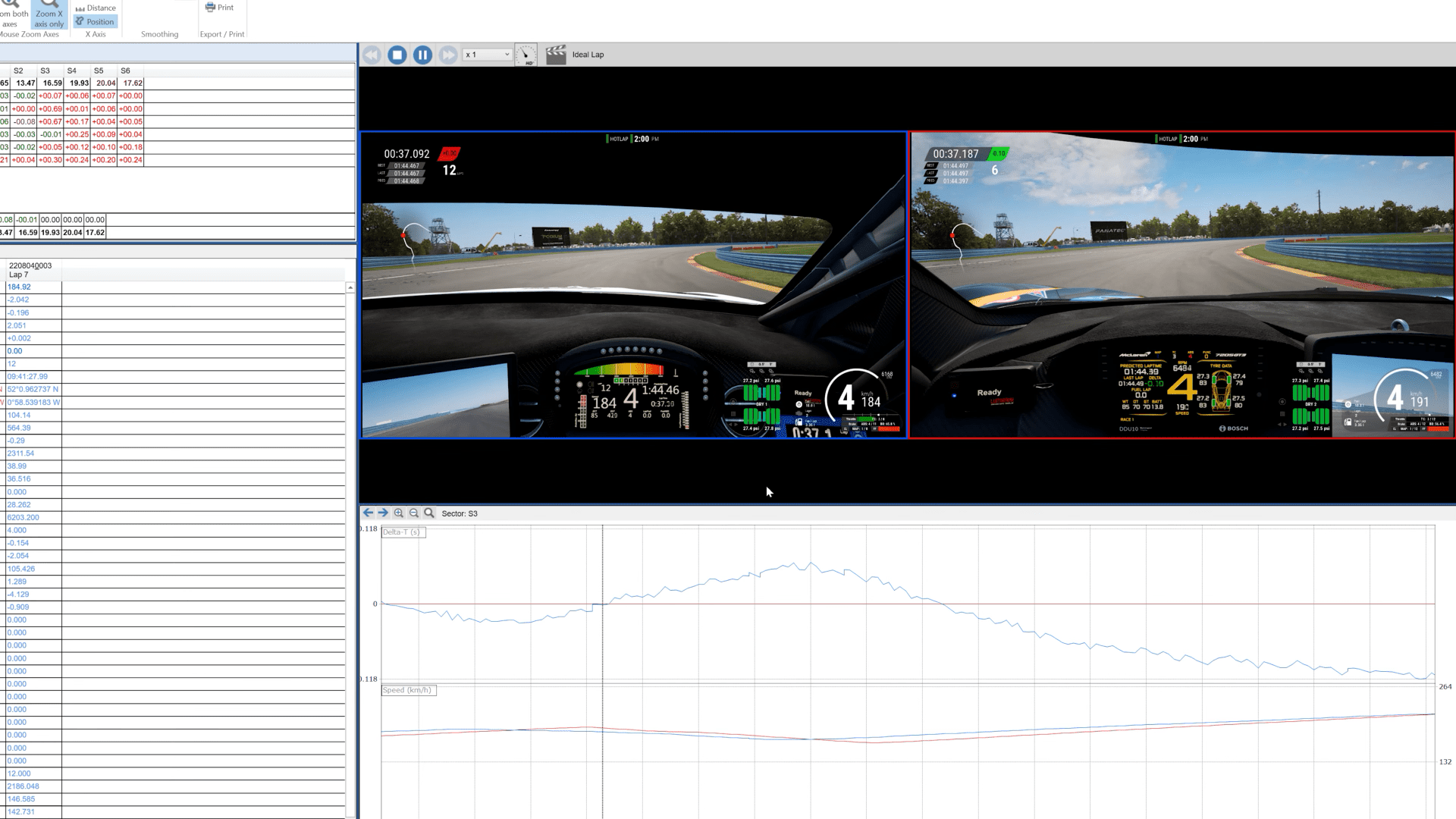Click the Pause playback icon

pyautogui.click(x=422, y=54)
